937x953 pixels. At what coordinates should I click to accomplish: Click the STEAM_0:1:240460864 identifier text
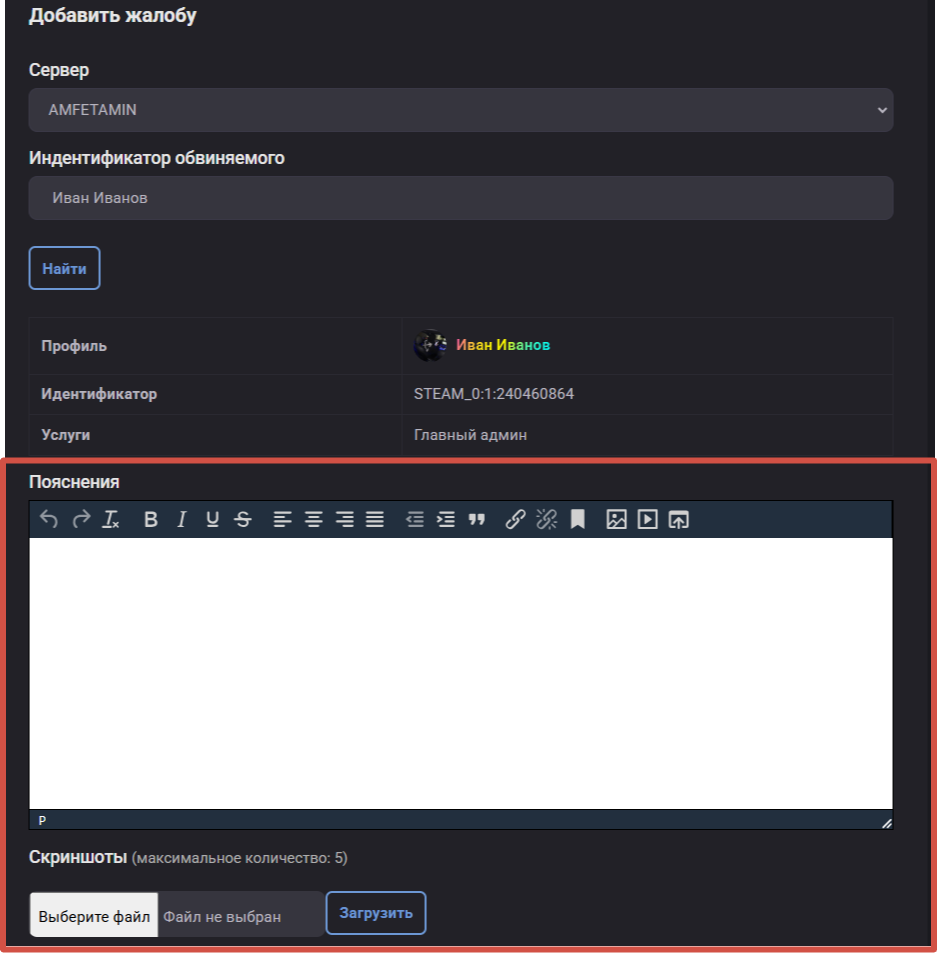[493, 394]
